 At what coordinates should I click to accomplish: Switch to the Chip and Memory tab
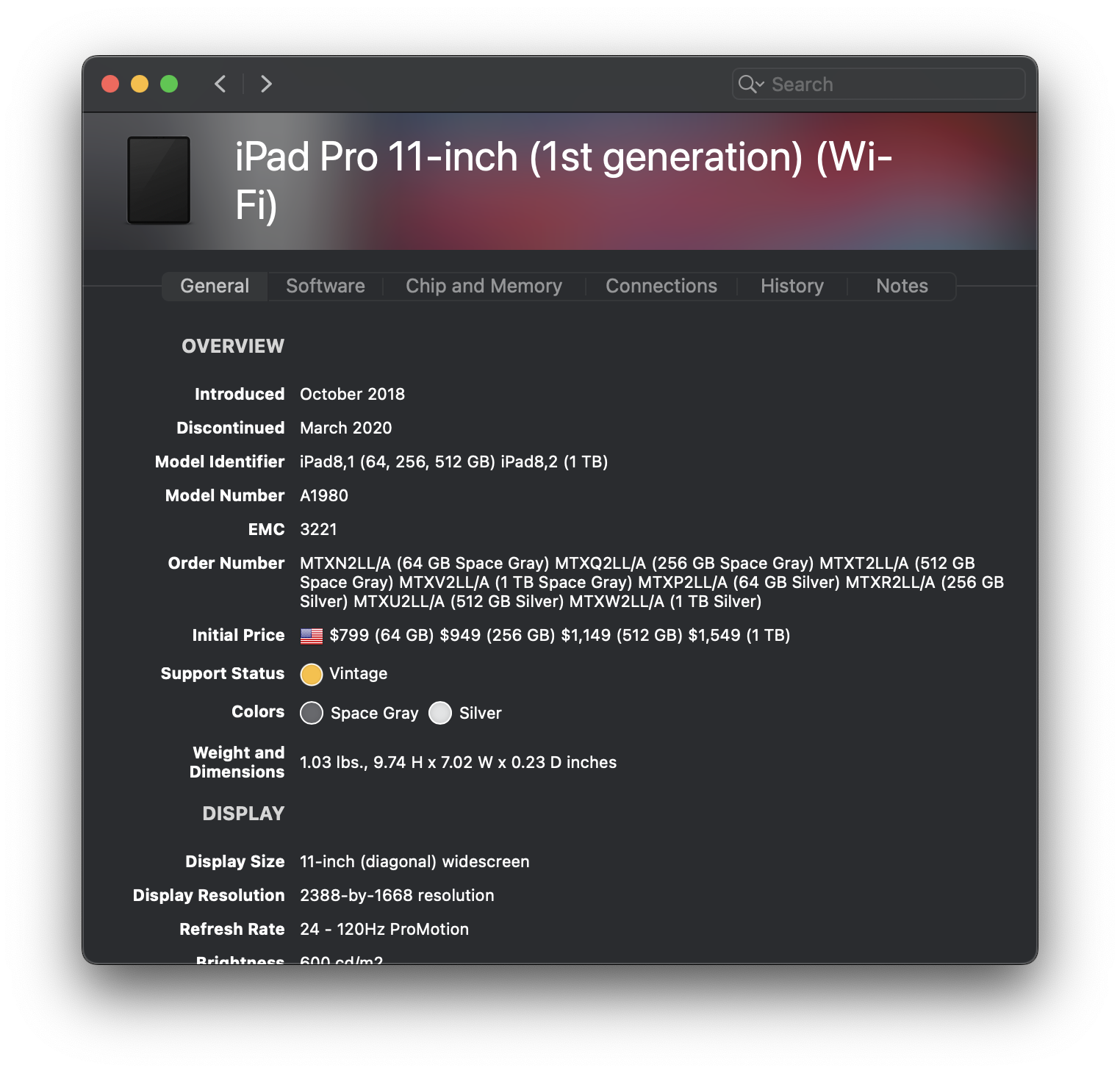484,286
